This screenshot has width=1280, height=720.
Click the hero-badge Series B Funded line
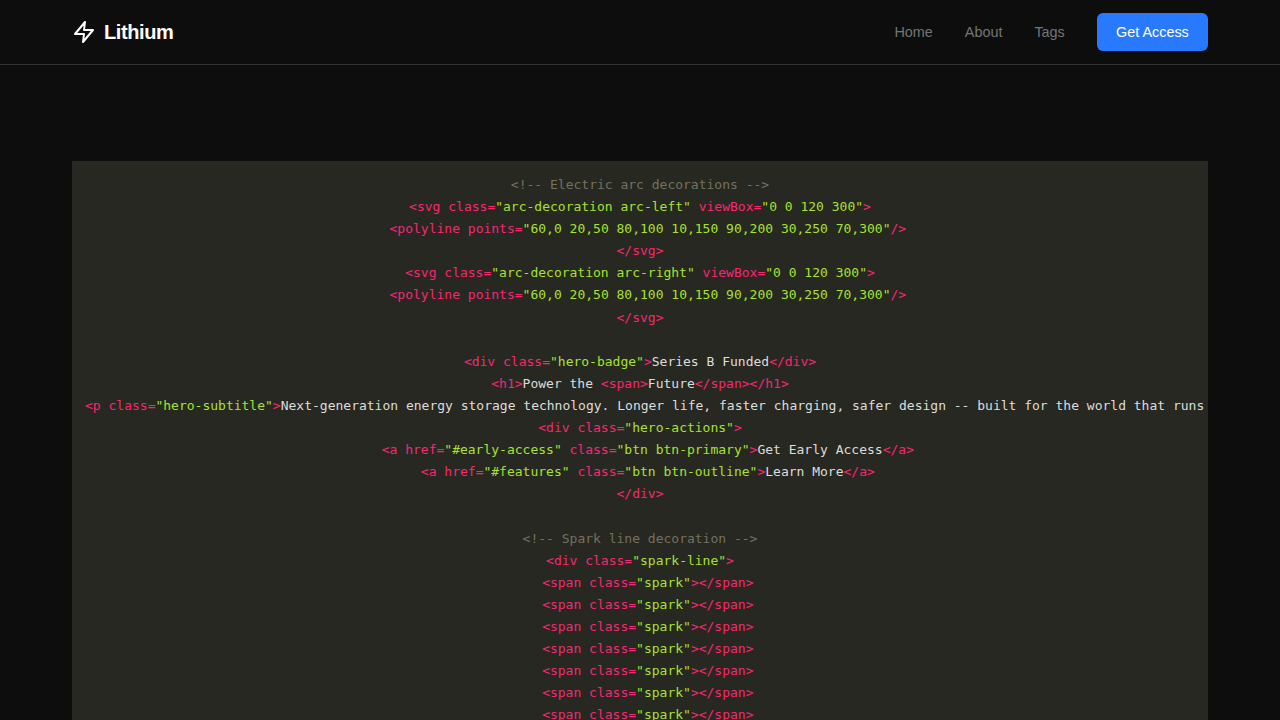[x=640, y=362]
